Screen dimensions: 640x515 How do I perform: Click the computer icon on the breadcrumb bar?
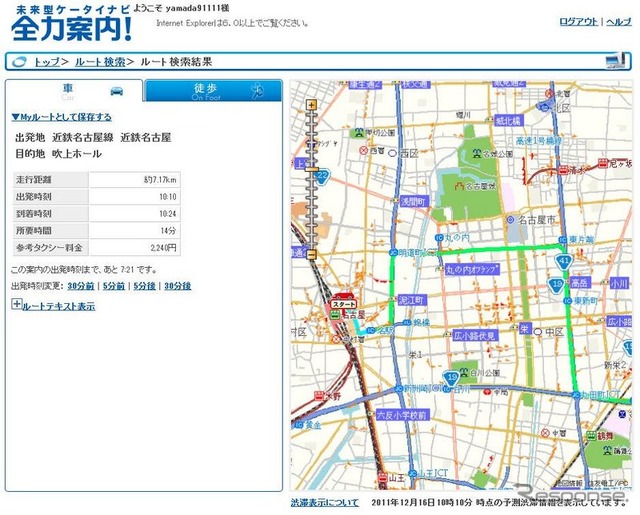pos(616,61)
